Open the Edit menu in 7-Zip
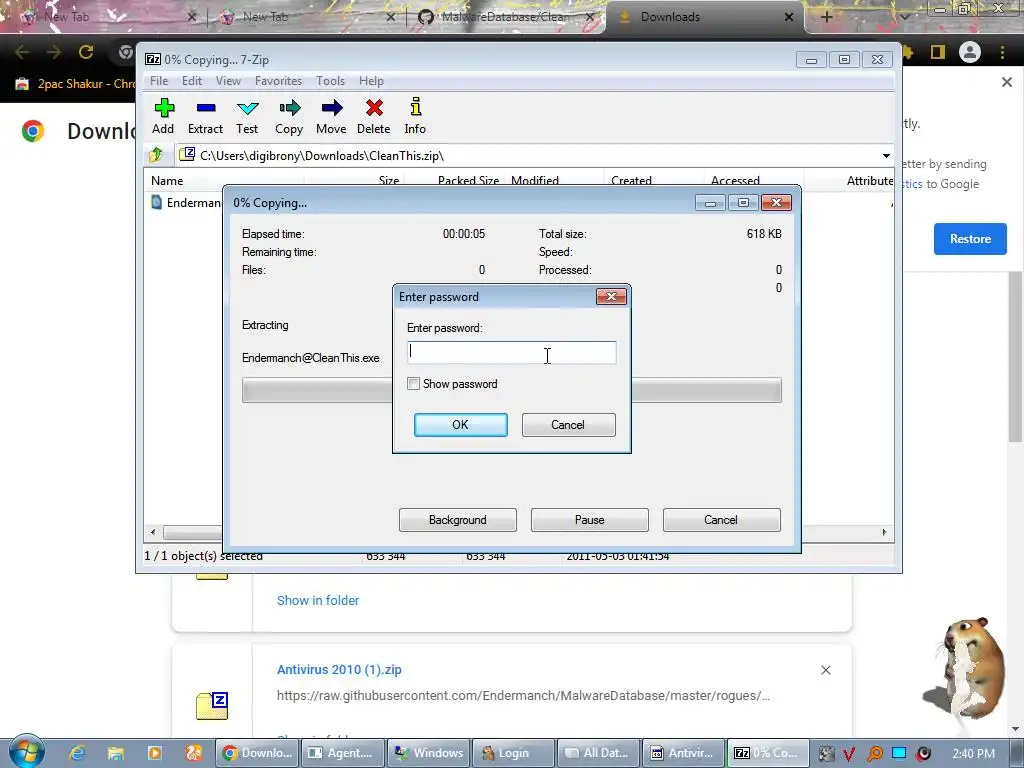The image size is (1024, 768). (191, 81)
